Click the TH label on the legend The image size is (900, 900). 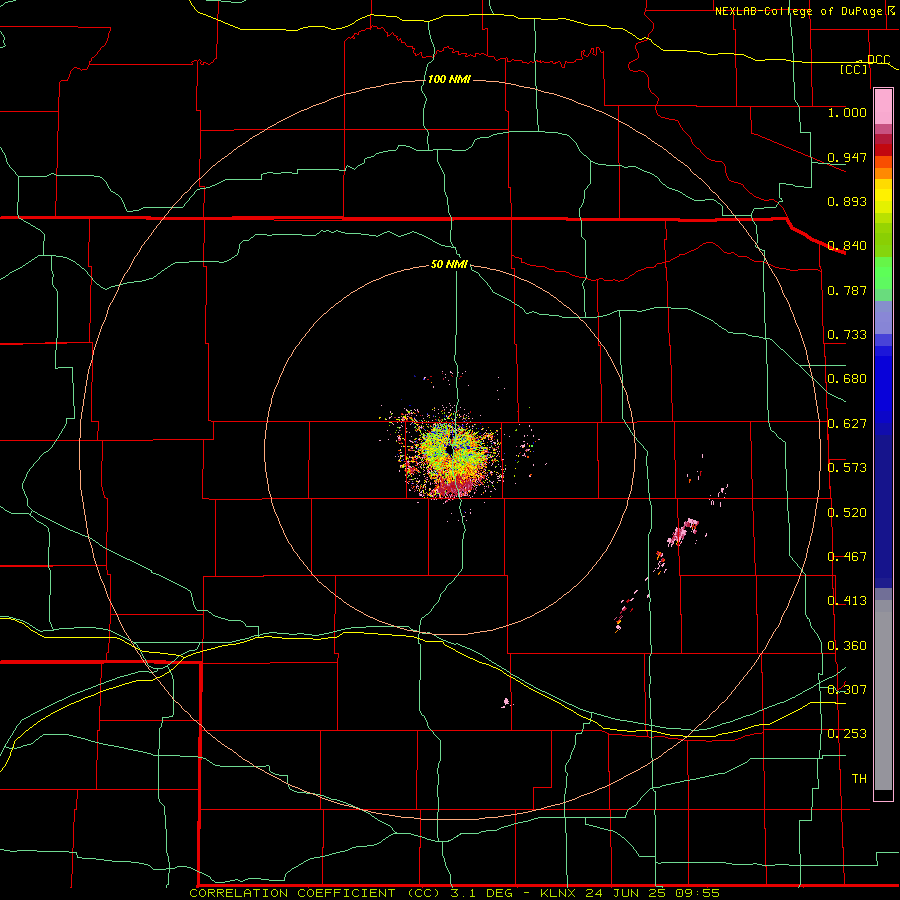[859, 779]
